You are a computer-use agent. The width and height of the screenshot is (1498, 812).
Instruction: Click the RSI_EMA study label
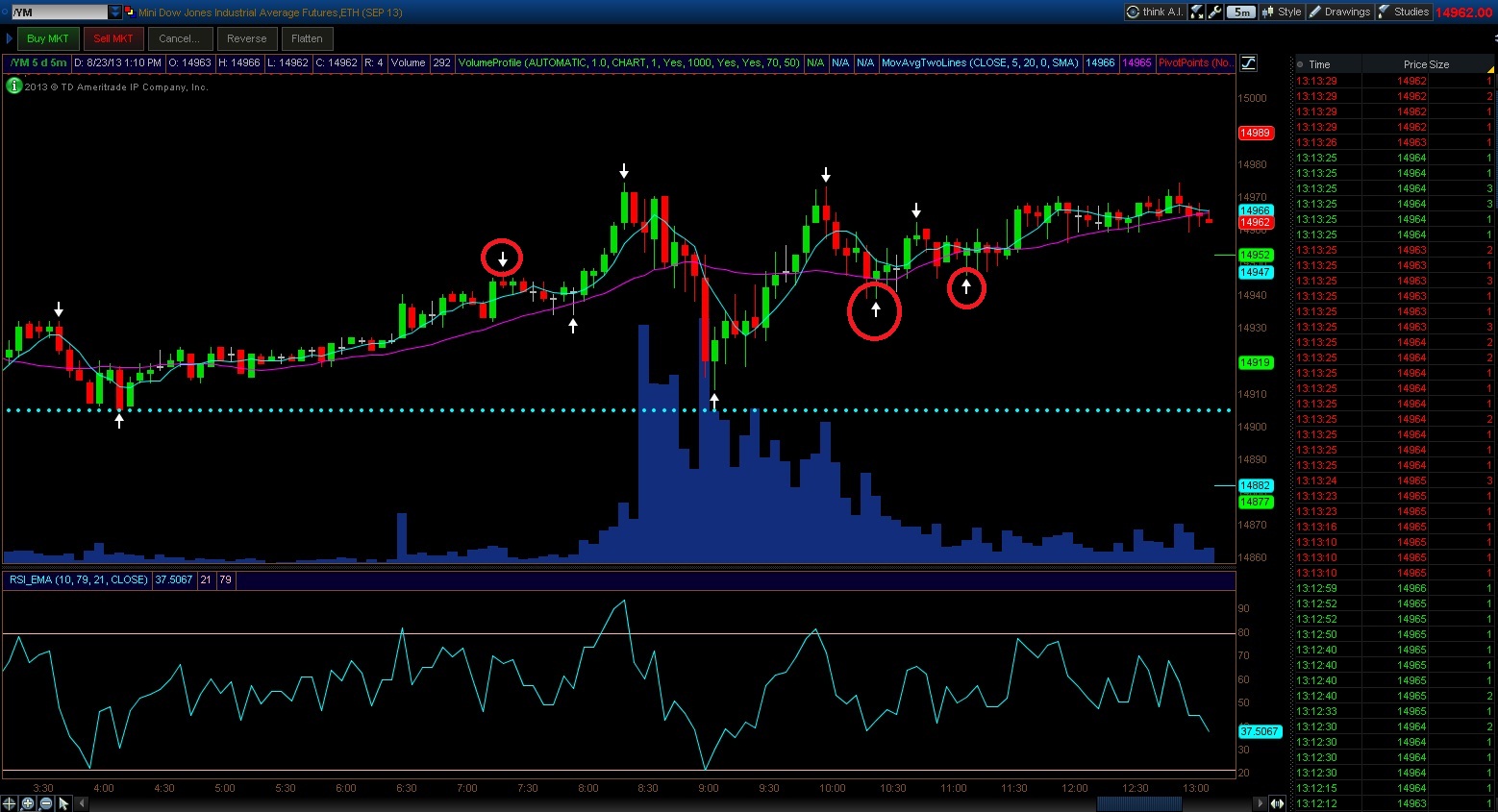(x=78, y=580)
